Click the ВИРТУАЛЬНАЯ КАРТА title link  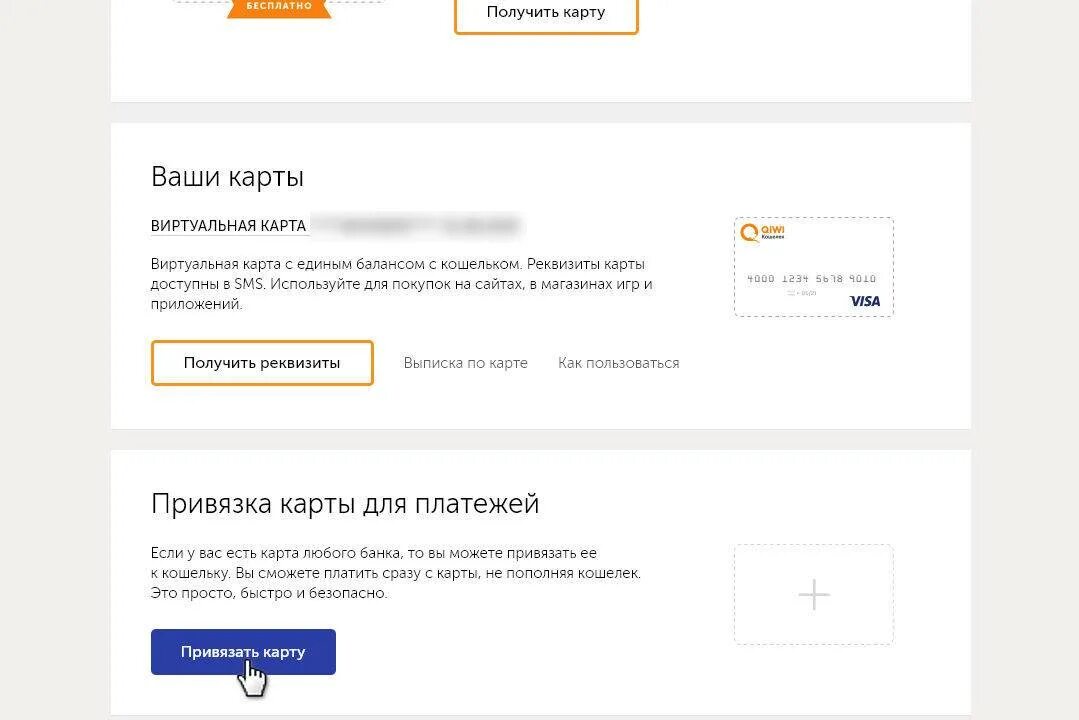click(x=228, y=226)
